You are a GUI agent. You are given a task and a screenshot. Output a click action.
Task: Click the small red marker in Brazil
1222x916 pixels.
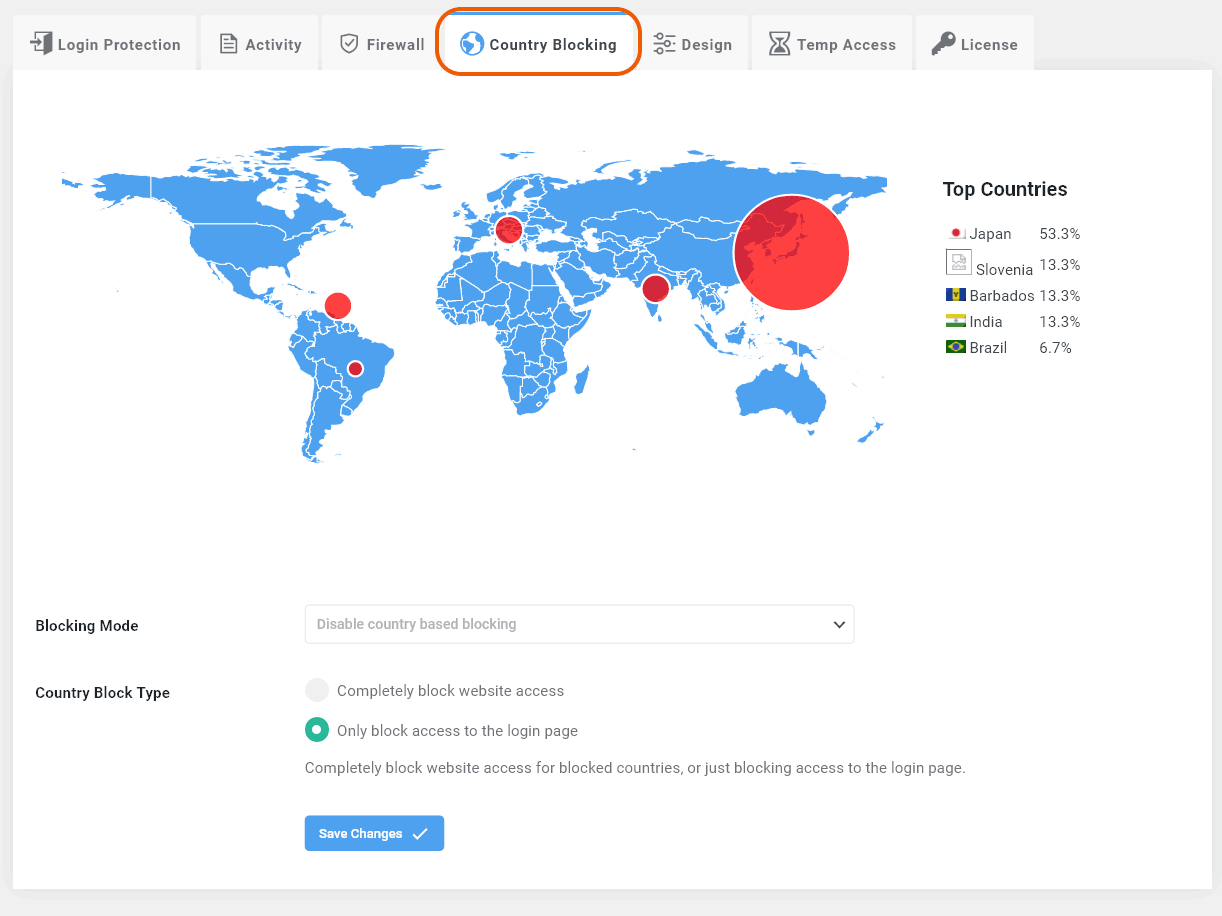(354, 369)
